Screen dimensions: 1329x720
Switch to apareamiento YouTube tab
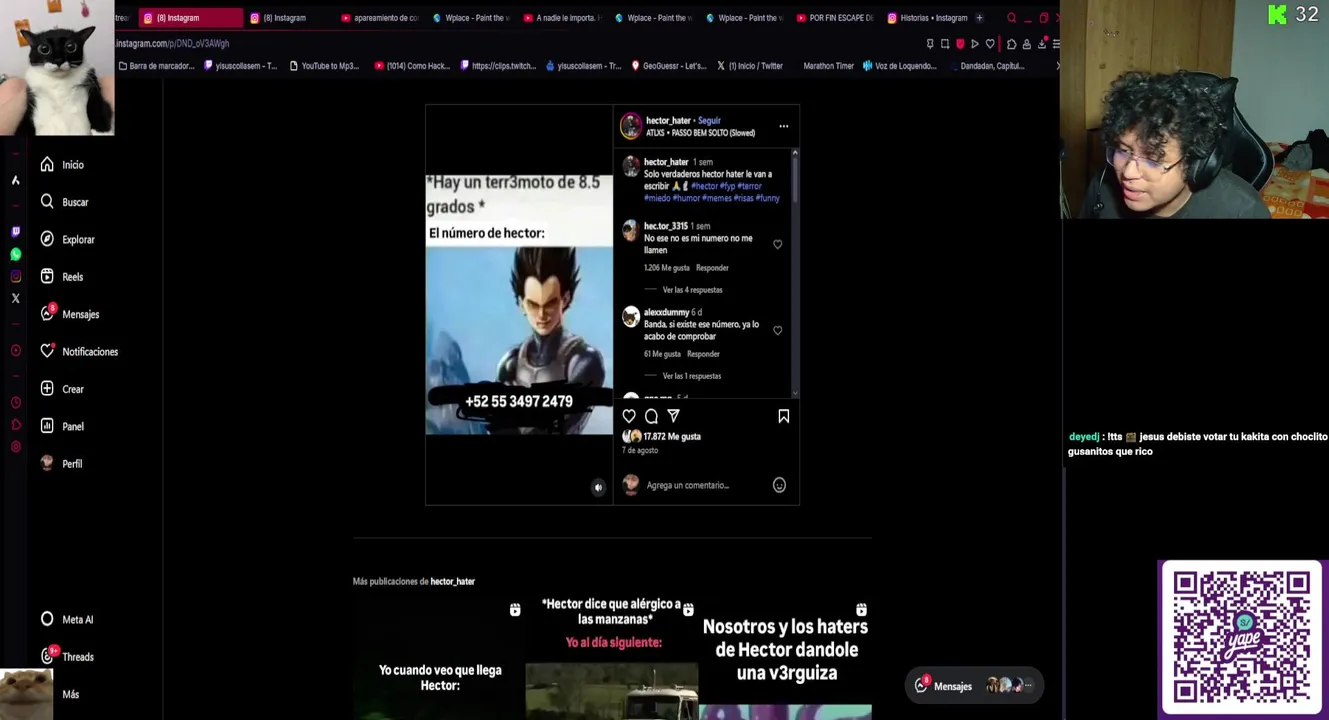click(x=379, y=18)
